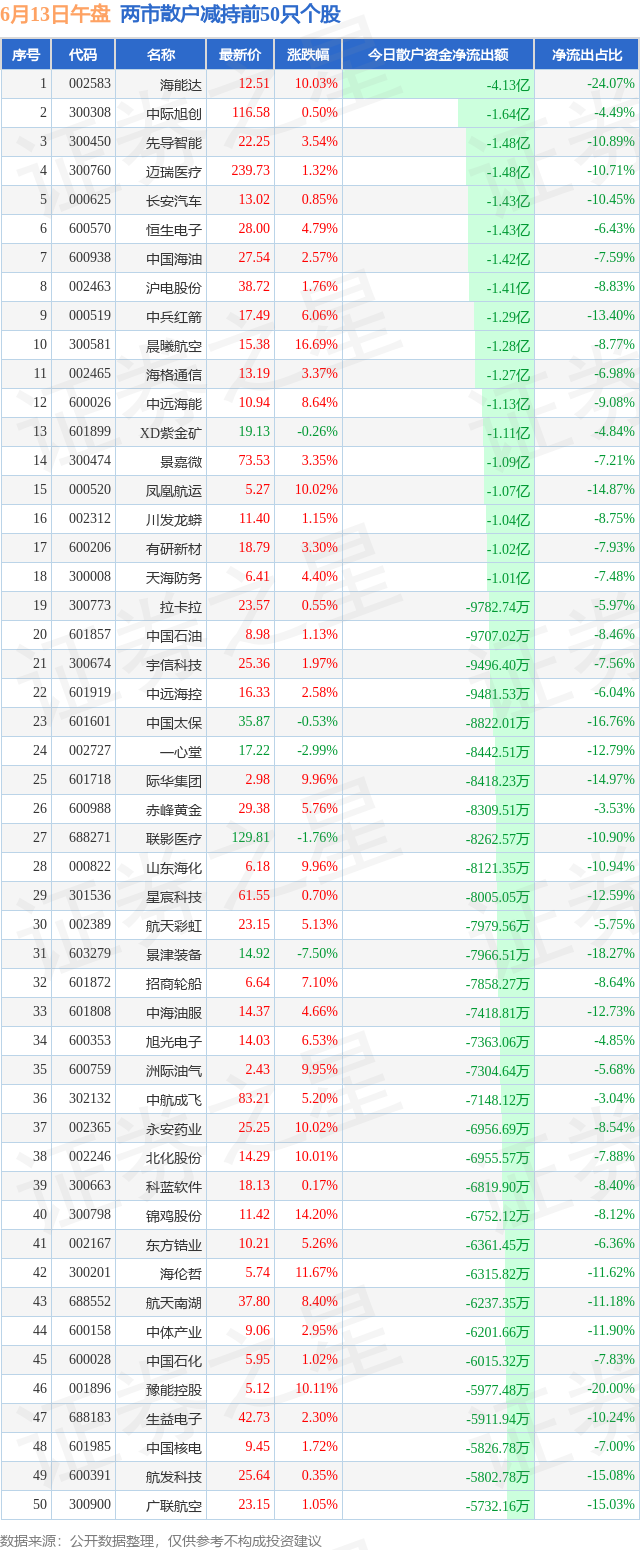Image resolution: width=640 pixels, height=1550 pixels.
Task: Click the 最新价 column header
Action: pyautogui.click(x=240, y=55)
